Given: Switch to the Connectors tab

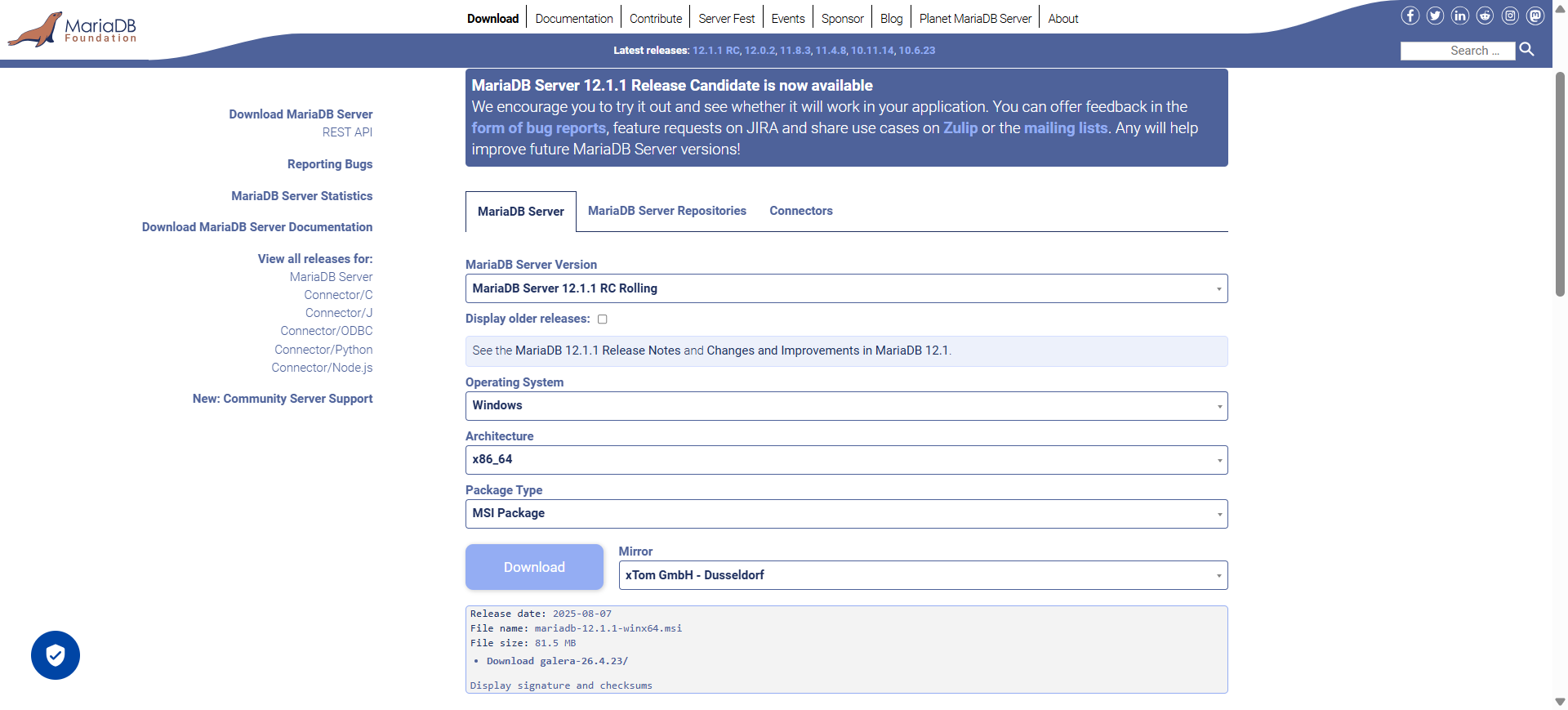Looking at the screenshot, I should (x=801, y=211).
